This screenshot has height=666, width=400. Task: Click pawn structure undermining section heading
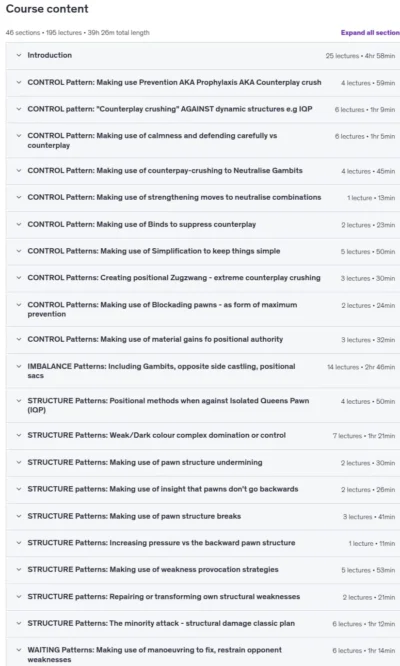(x=145, y=463)
